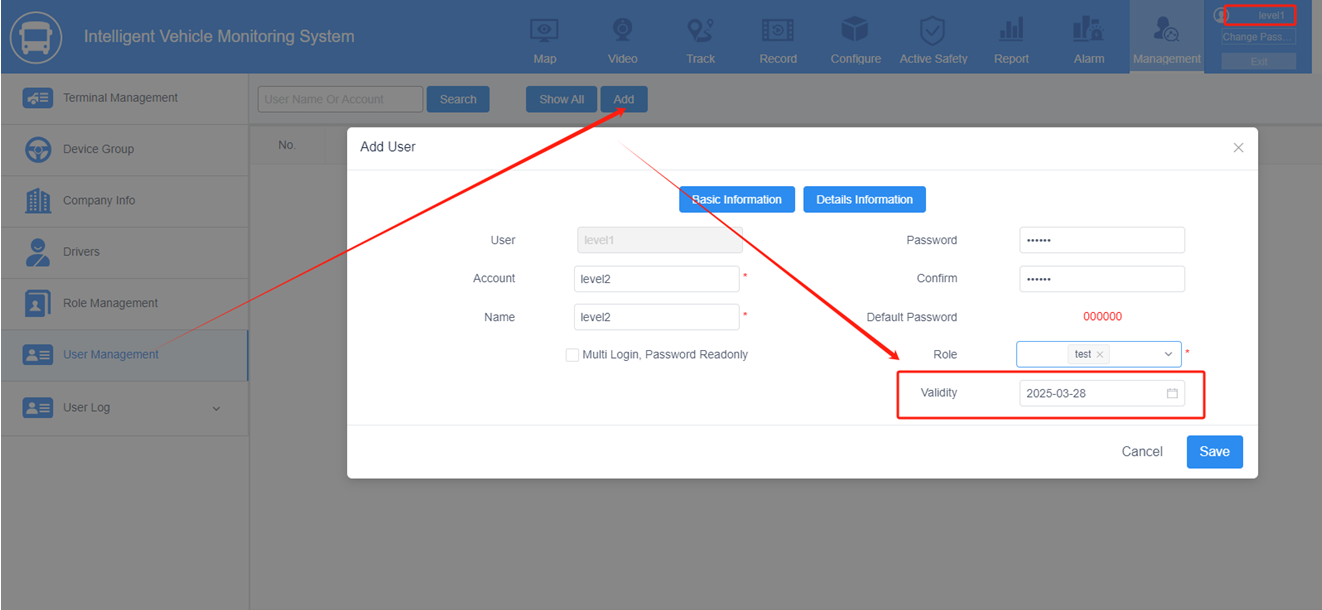Click the Add user button
The image size is (1322, 610).
click(624, 99)
